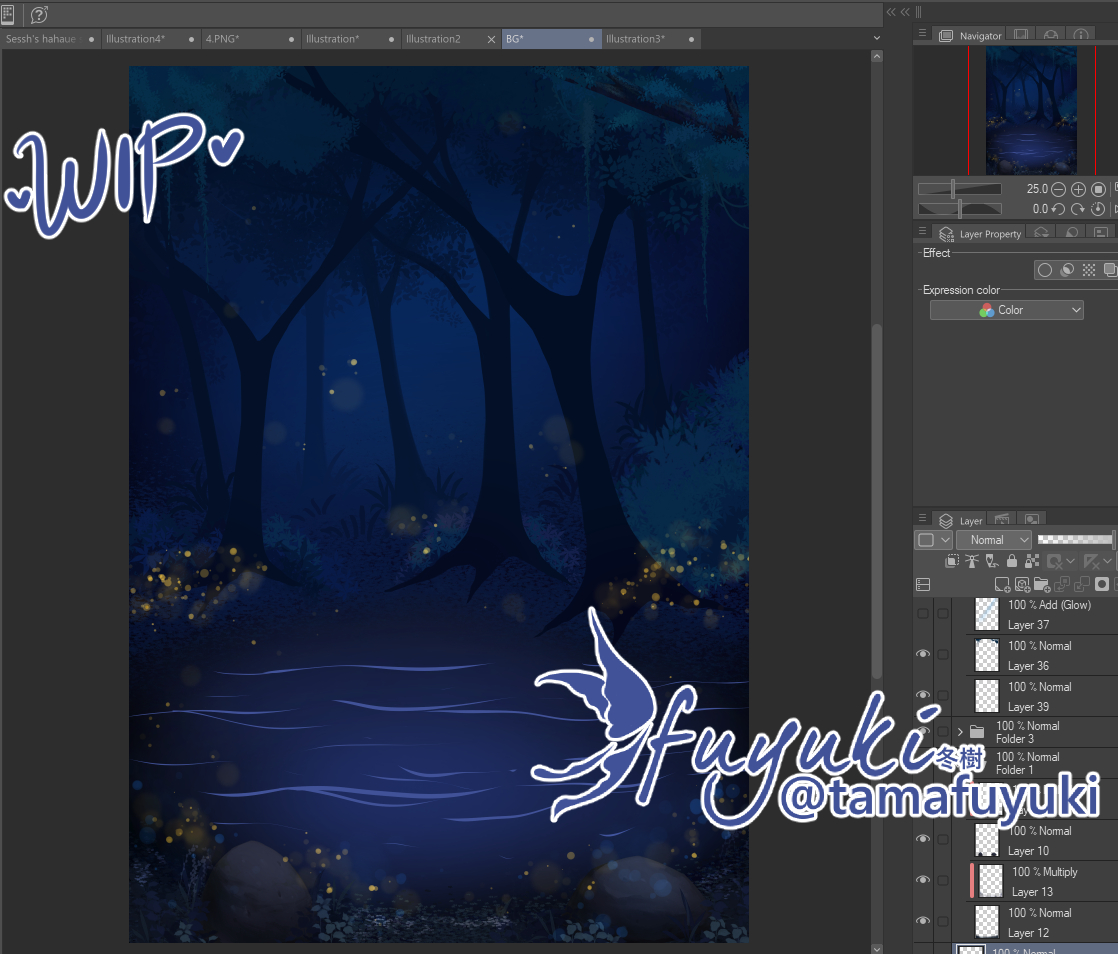
Task: Switch to 4.PNG* document tab
Action: coord(250,39)
